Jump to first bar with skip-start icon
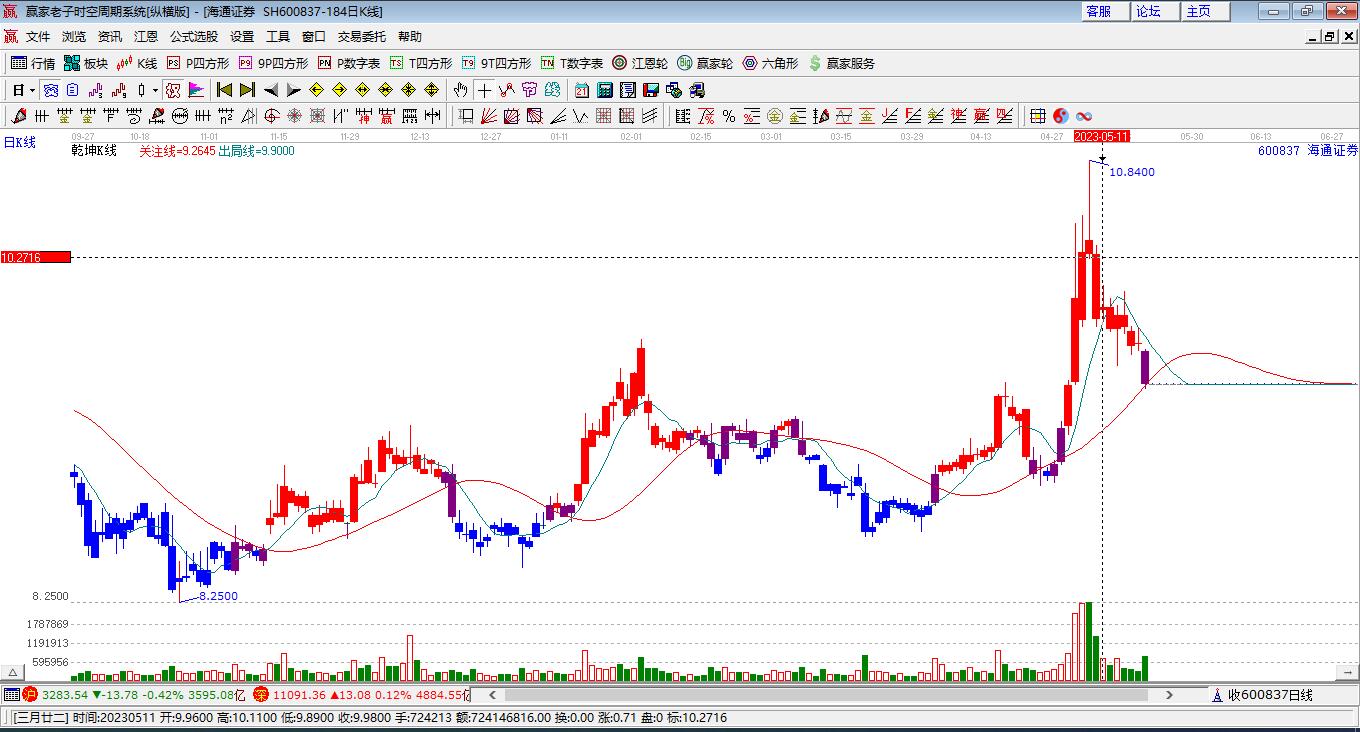The image size is (1360, 732). pos(225,90)
